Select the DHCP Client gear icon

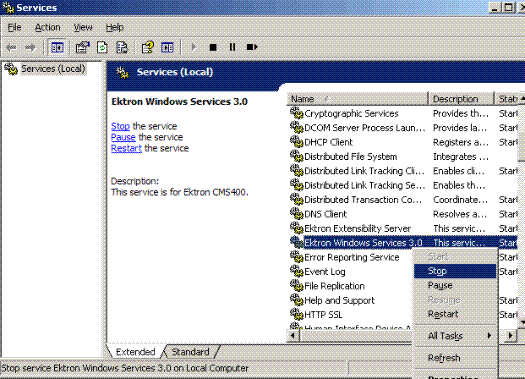tap(297, 142)
